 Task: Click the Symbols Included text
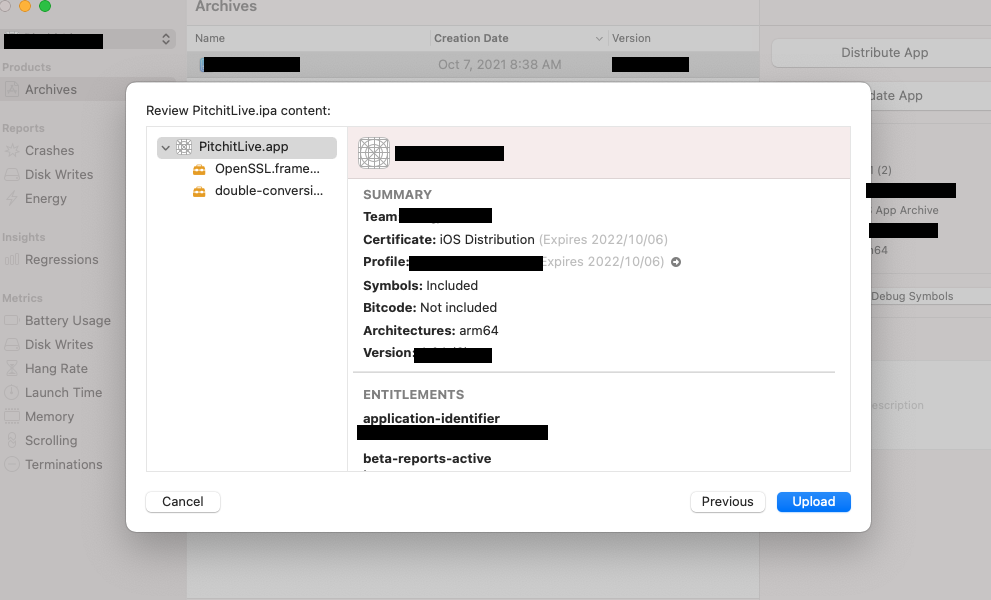pos(420,286)
